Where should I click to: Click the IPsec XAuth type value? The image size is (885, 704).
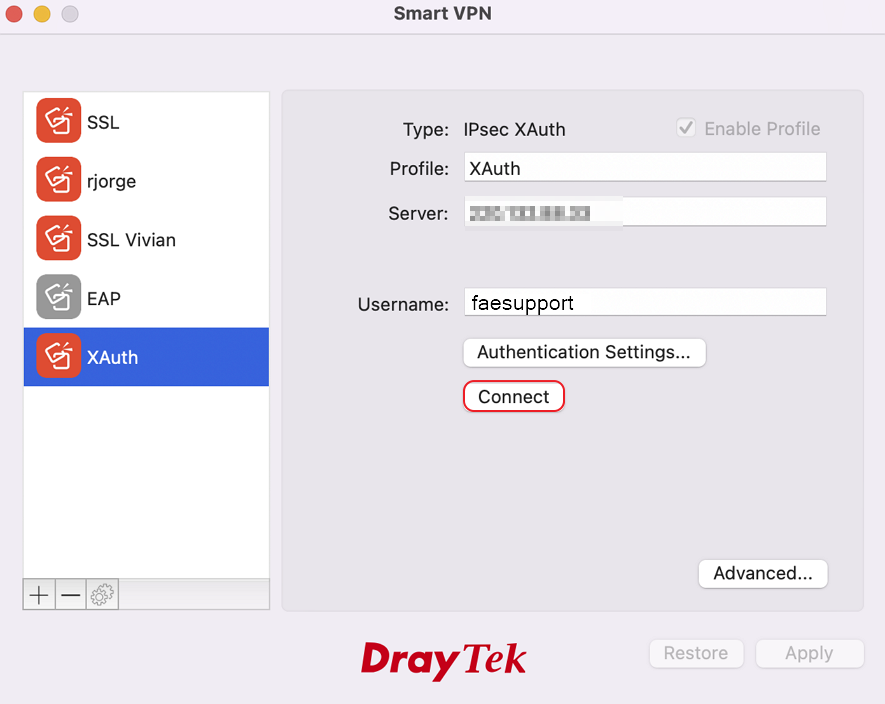click(514, 129)
